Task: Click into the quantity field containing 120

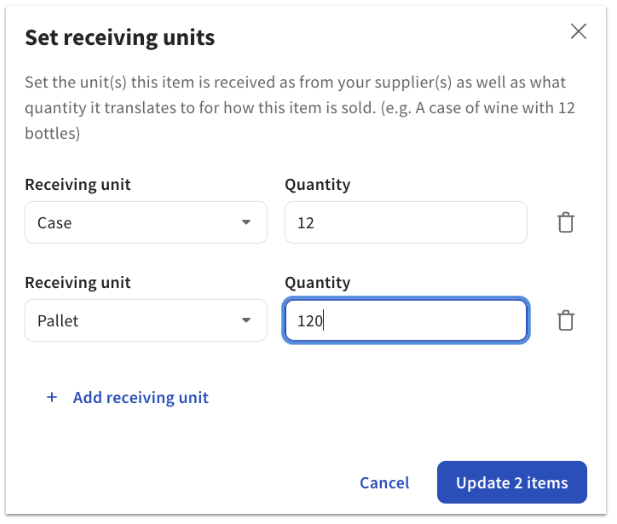Action: [x=405, y=321]
